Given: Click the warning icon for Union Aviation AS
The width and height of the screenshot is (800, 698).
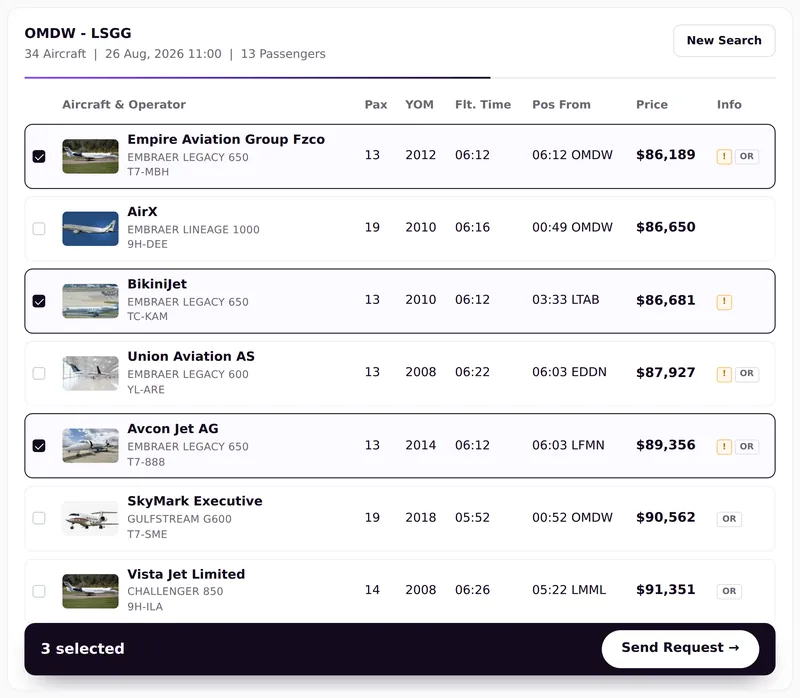Looking at the screenshot, I should click(724, 373).
